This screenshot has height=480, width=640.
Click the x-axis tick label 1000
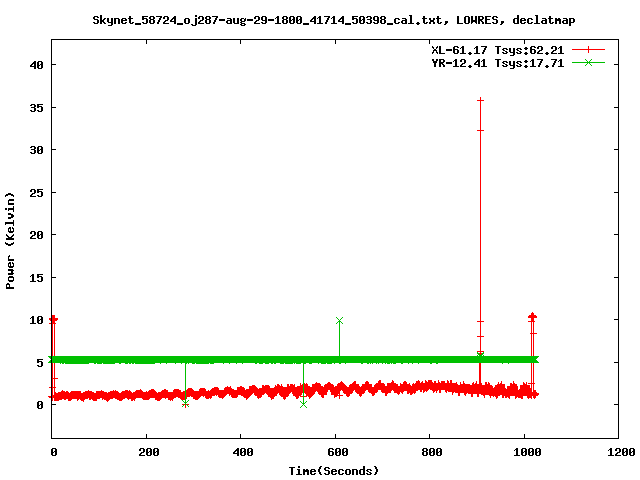tap(527, 452)
